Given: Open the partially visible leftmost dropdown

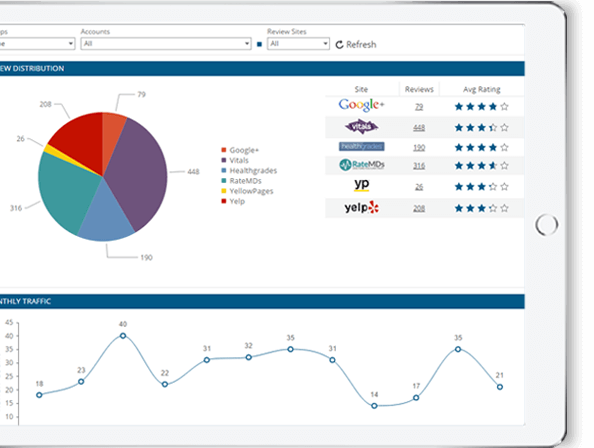Looking at the screenshot, I should click(x=37, y=44).
